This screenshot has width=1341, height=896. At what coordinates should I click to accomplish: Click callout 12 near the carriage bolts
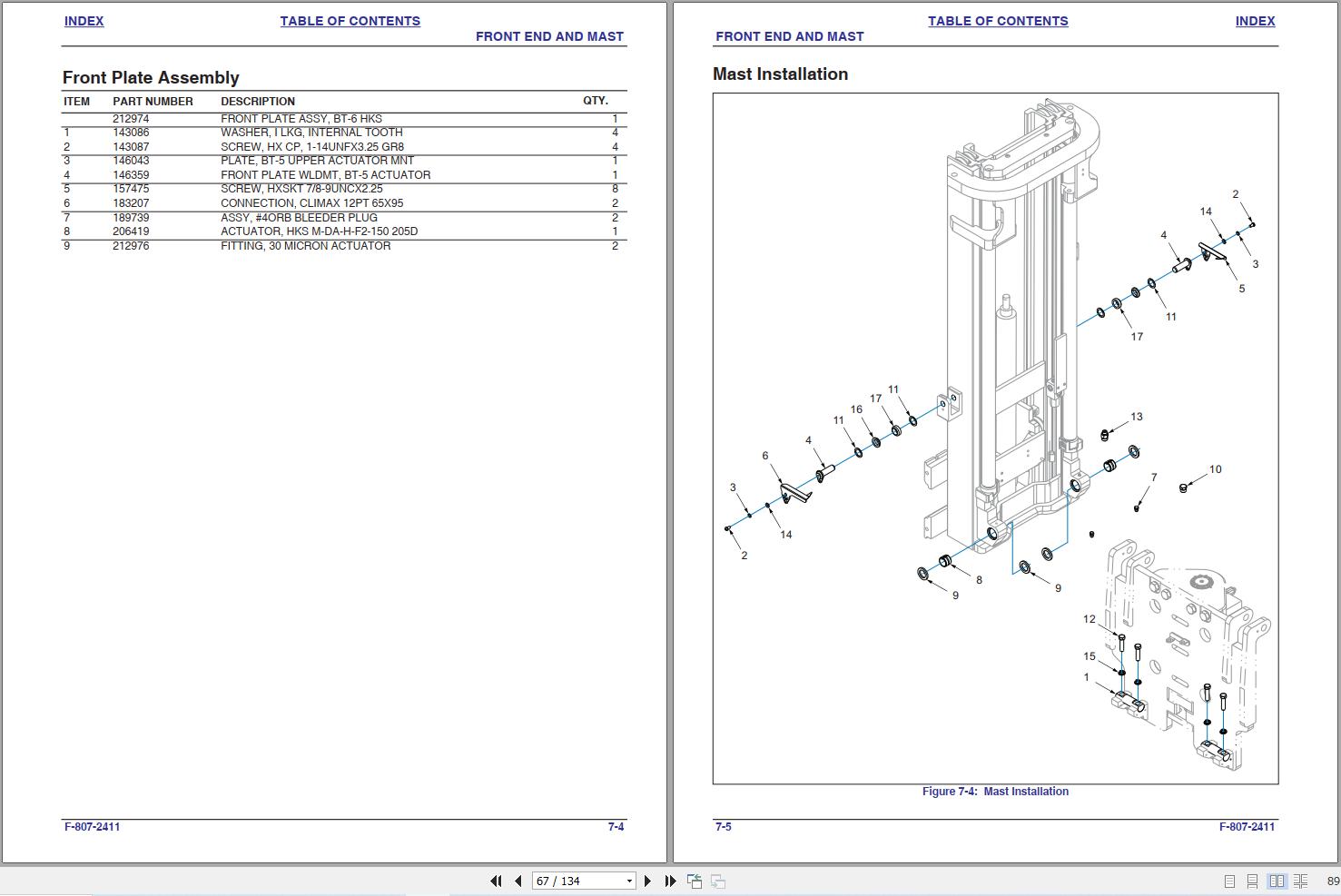1090,619
